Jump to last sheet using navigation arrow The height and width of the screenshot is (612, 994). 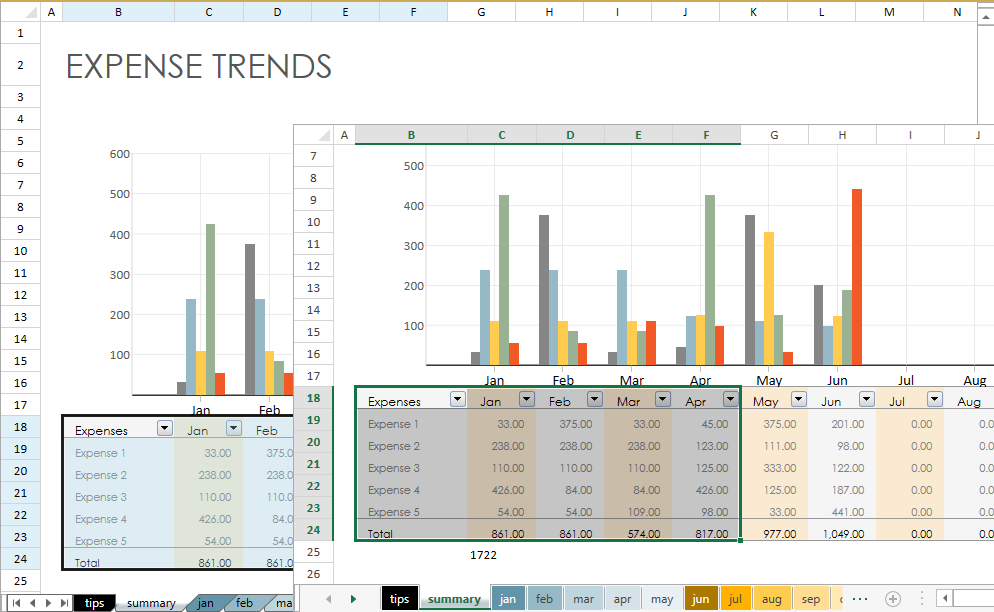coord(65,603)
